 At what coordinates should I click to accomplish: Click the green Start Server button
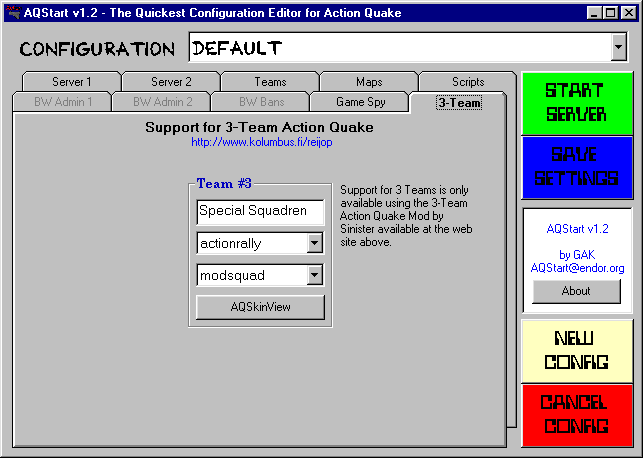(x=577, y=103)
